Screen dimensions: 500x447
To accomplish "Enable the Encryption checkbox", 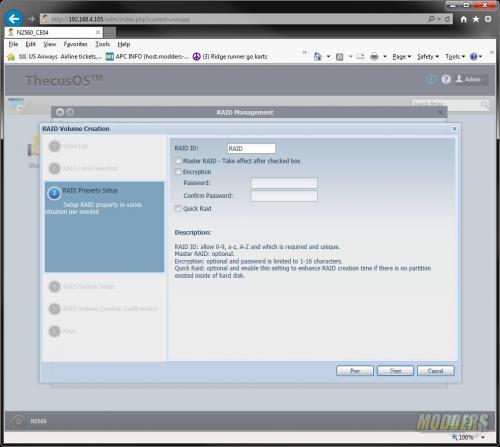I will pos(178,172).
